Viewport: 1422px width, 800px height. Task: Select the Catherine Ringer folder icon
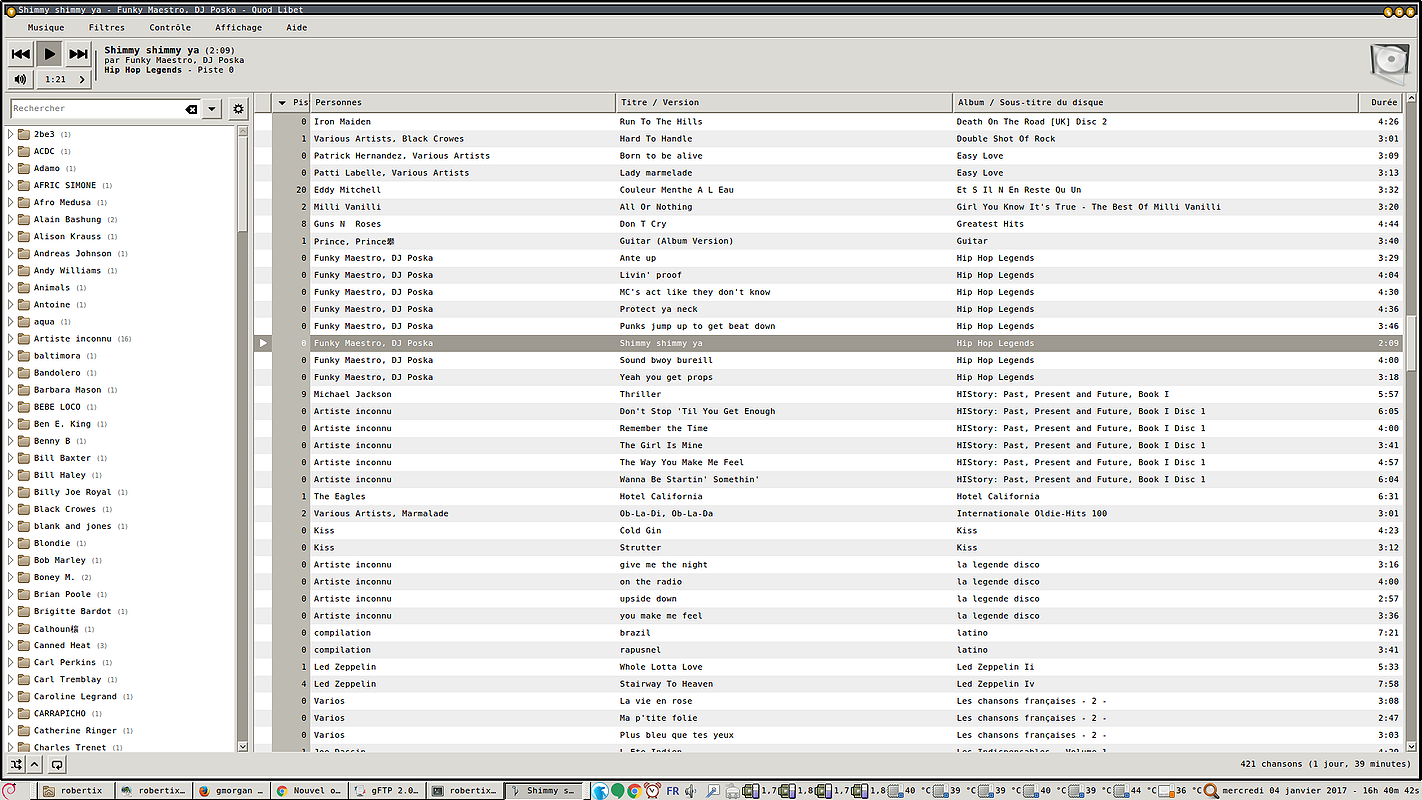click(24, 730)
